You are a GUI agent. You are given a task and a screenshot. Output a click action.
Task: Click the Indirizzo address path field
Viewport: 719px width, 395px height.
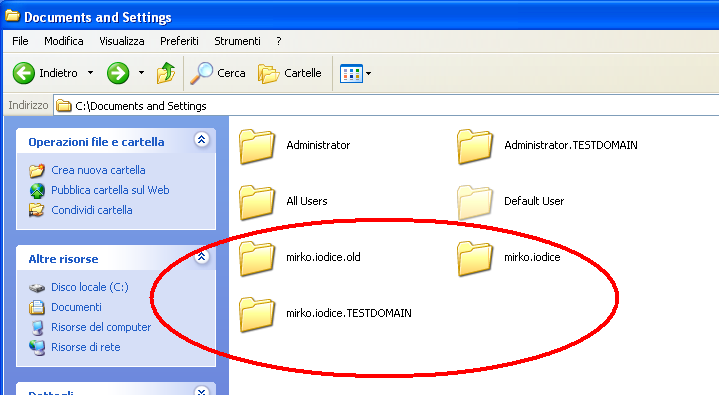point(386,106)
